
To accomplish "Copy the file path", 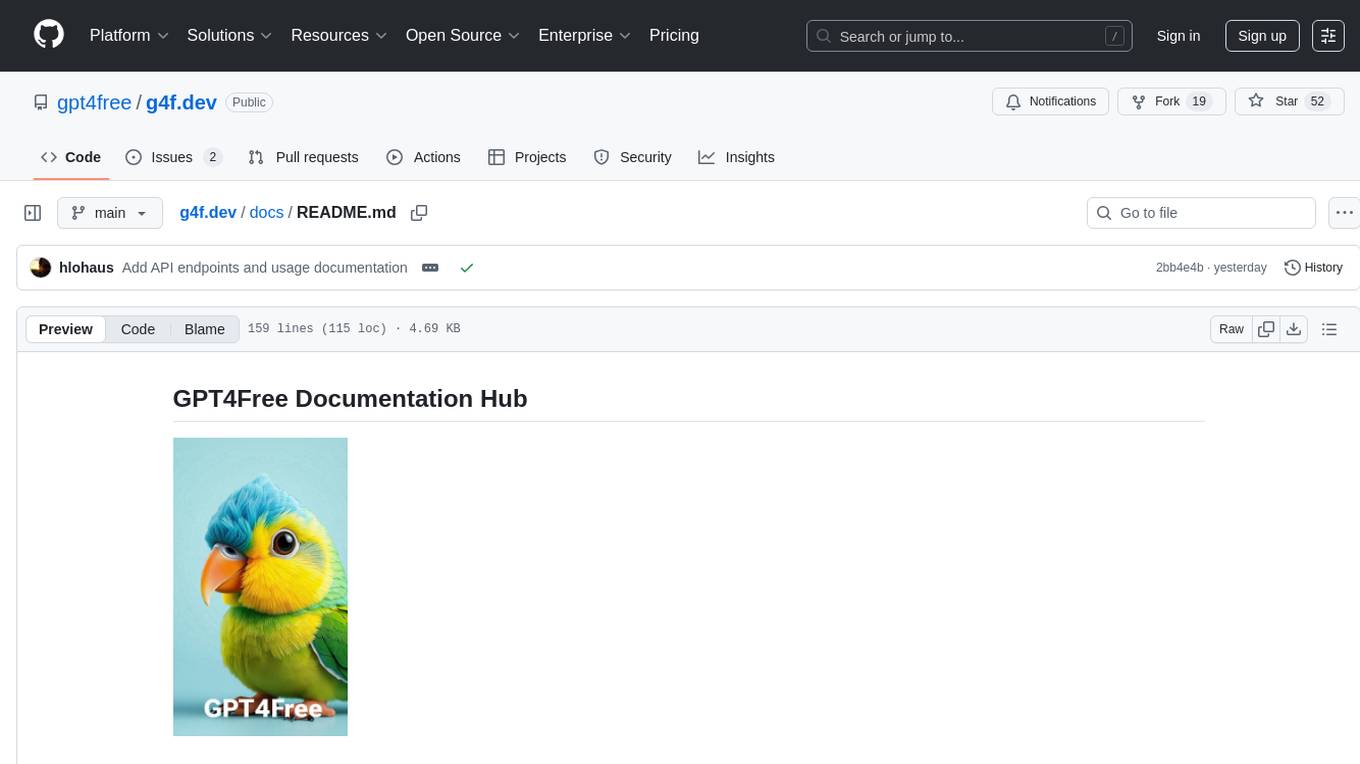I will tap(419, 213).
